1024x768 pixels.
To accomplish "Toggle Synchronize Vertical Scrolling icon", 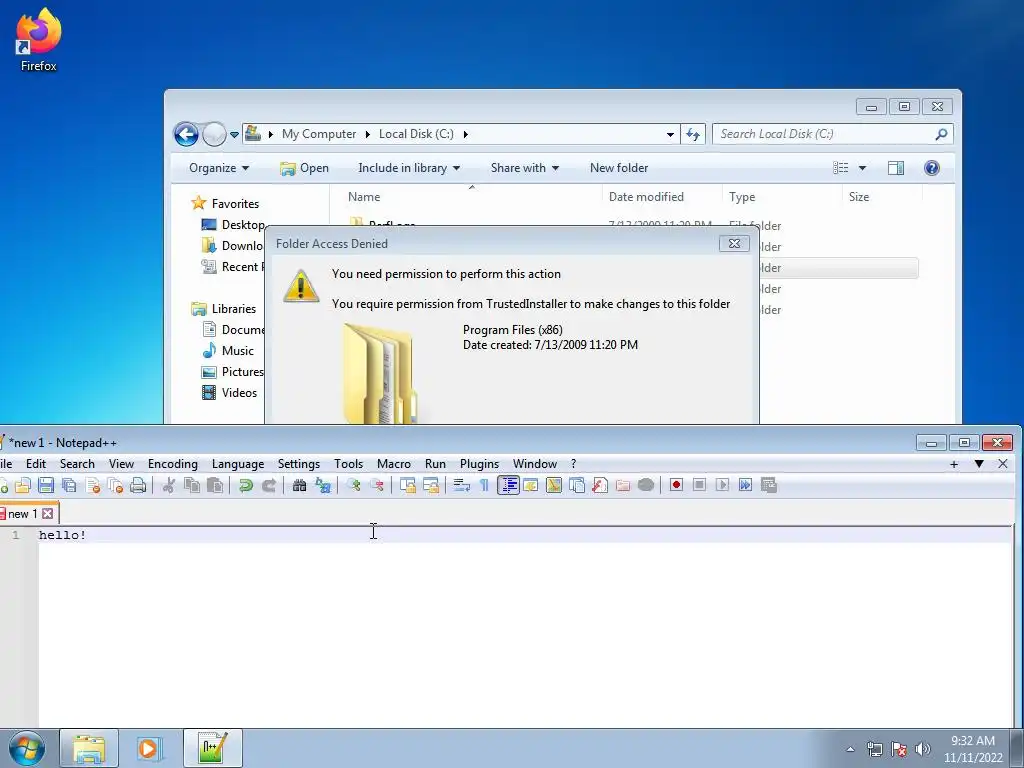I will 408,485.
